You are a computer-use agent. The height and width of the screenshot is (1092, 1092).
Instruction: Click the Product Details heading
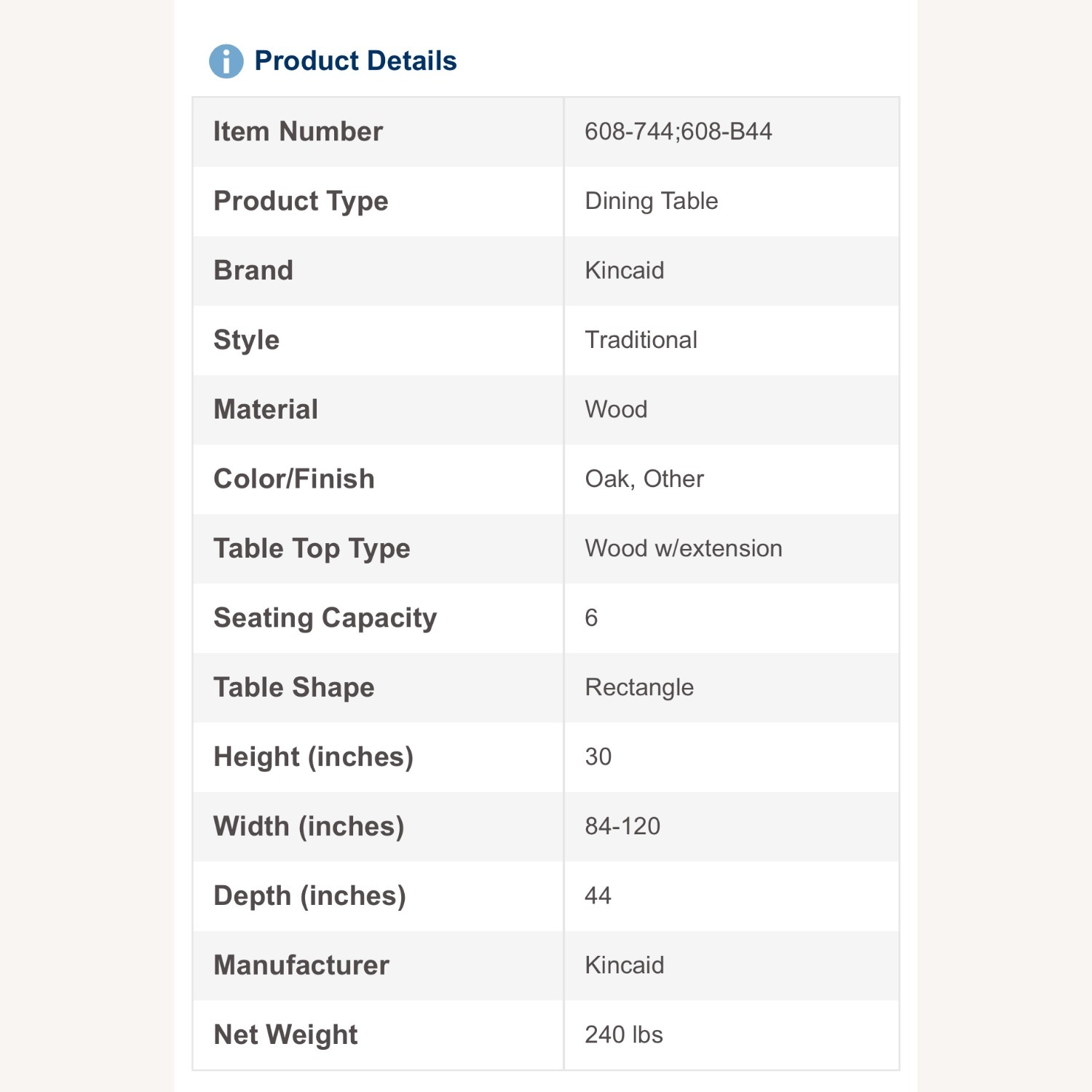(355, 61)
